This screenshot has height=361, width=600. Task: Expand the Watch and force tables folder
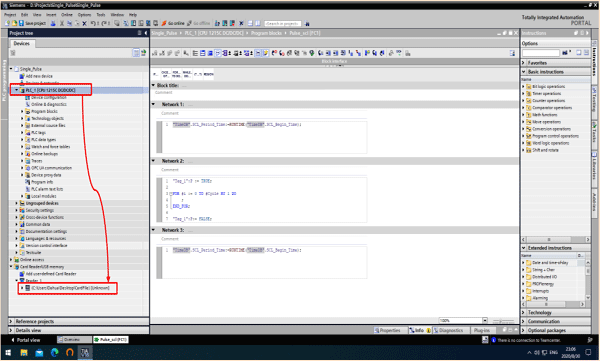22,147
